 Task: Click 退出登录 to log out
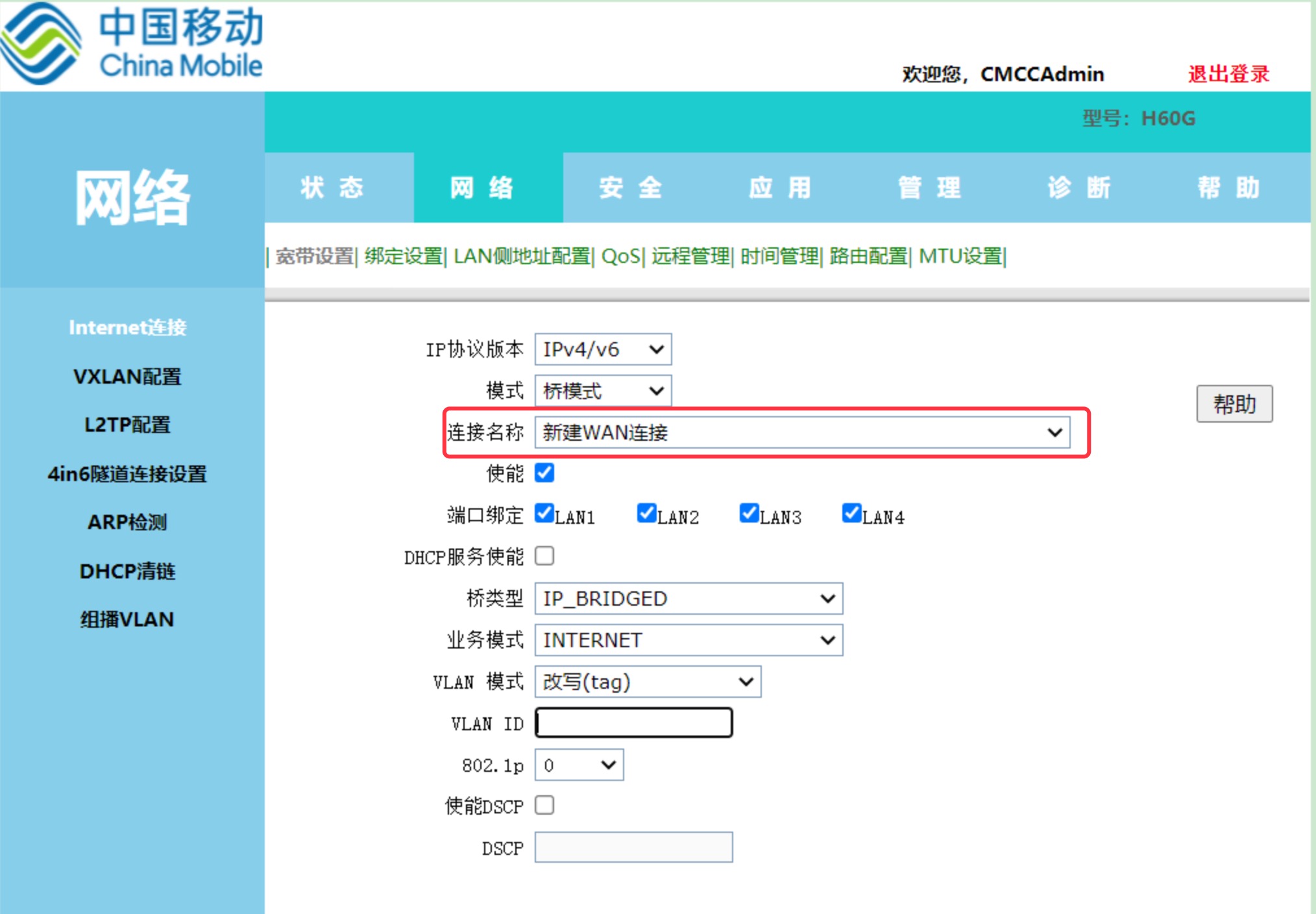pos(1228,73)
